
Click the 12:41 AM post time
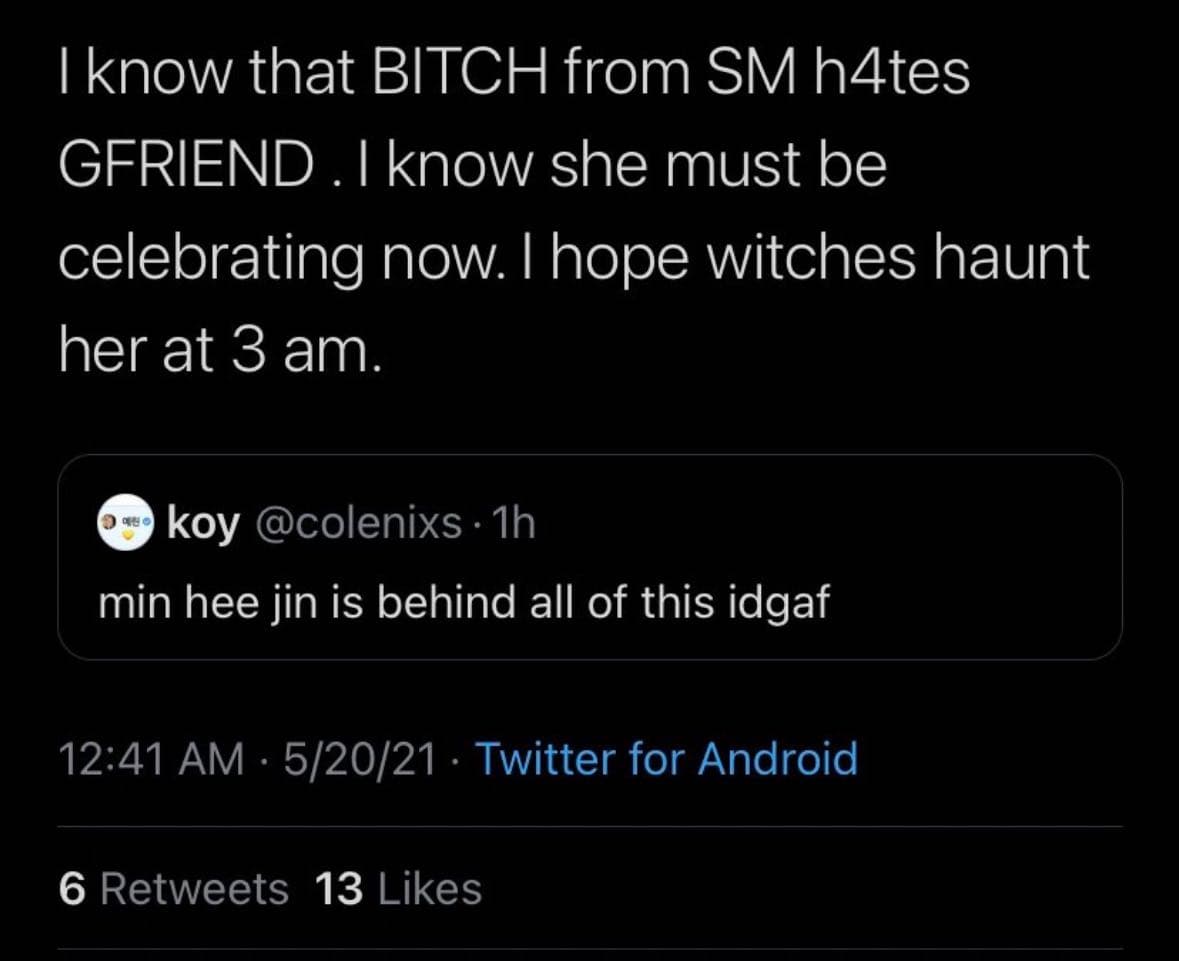tap(151, 759)
